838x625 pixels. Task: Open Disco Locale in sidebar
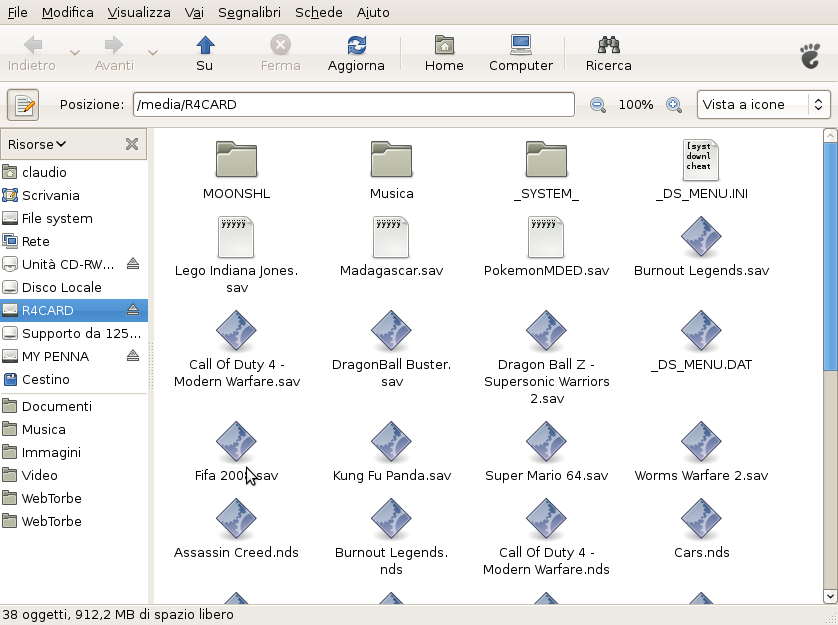click(74, 287)
